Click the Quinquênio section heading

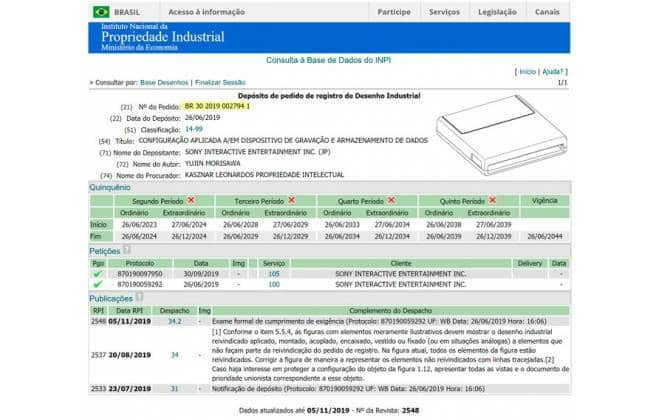pos(110,187)
